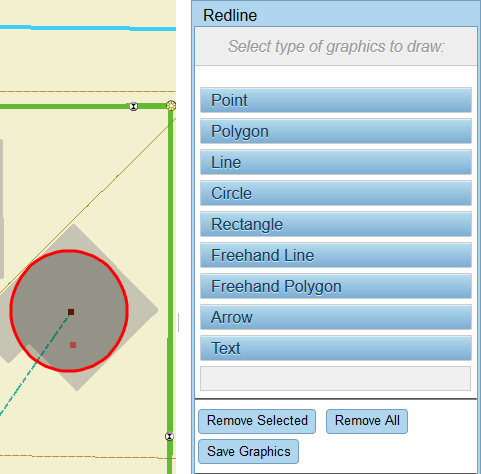Select the Arrow graphics type
481x474 pixels.
(336, 317)
